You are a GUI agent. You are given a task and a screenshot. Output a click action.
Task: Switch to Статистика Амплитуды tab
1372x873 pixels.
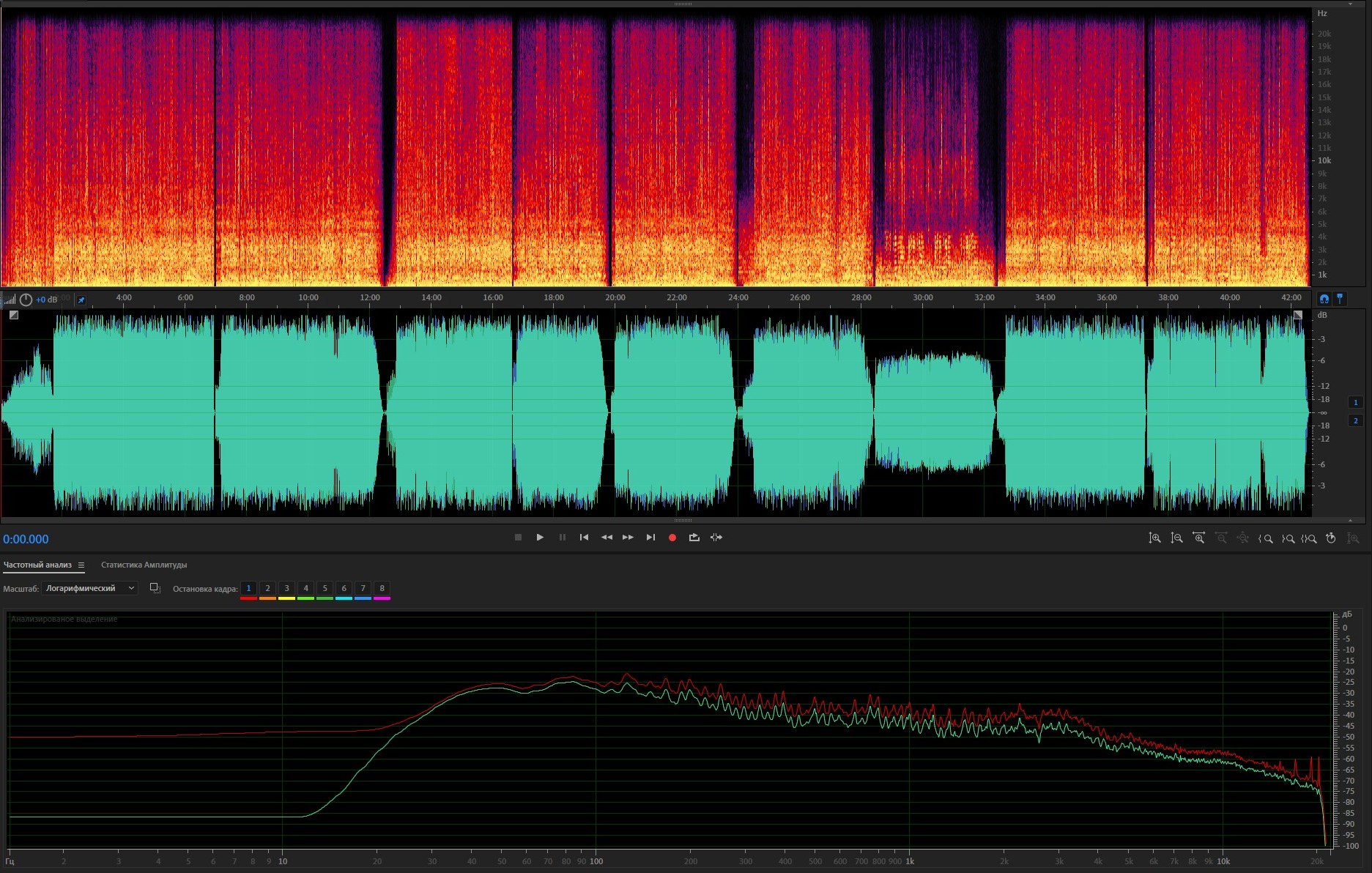(x=144, y=565)
